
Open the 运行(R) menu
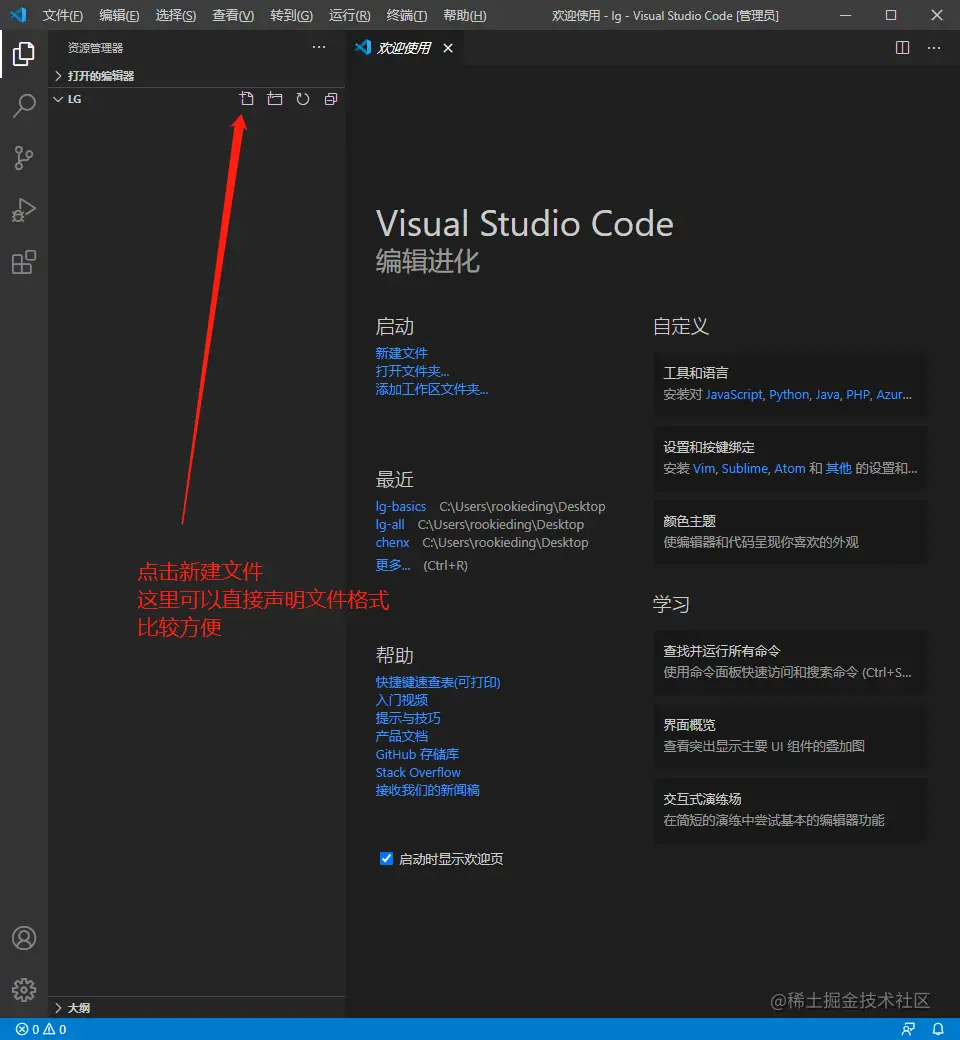click(x=350, y=15)
